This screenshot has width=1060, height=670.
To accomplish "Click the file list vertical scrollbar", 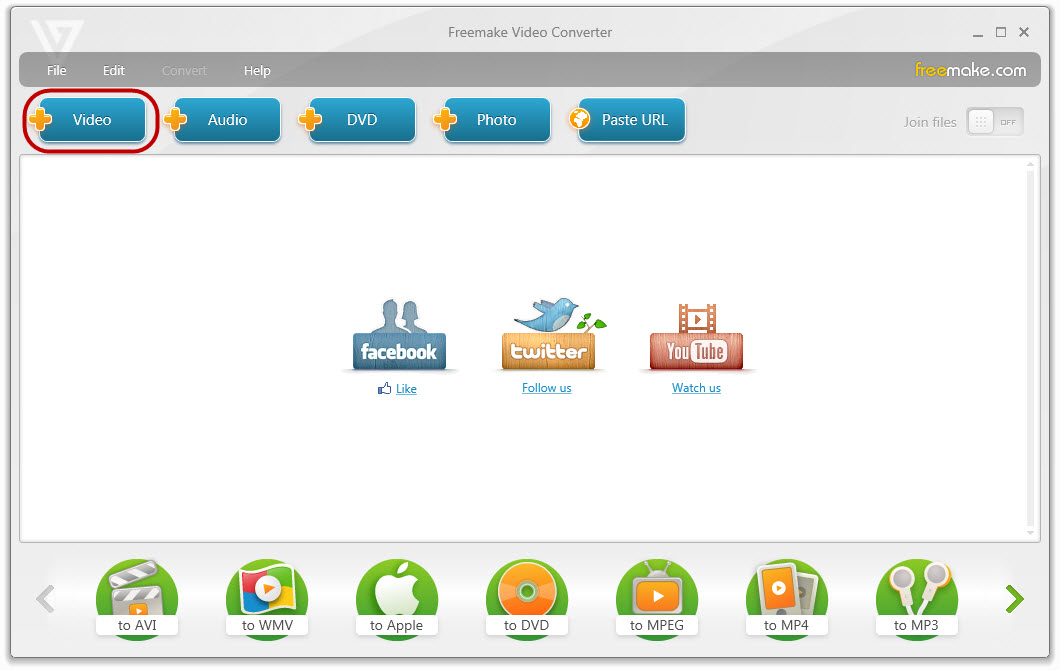I will coord(1030,348).
